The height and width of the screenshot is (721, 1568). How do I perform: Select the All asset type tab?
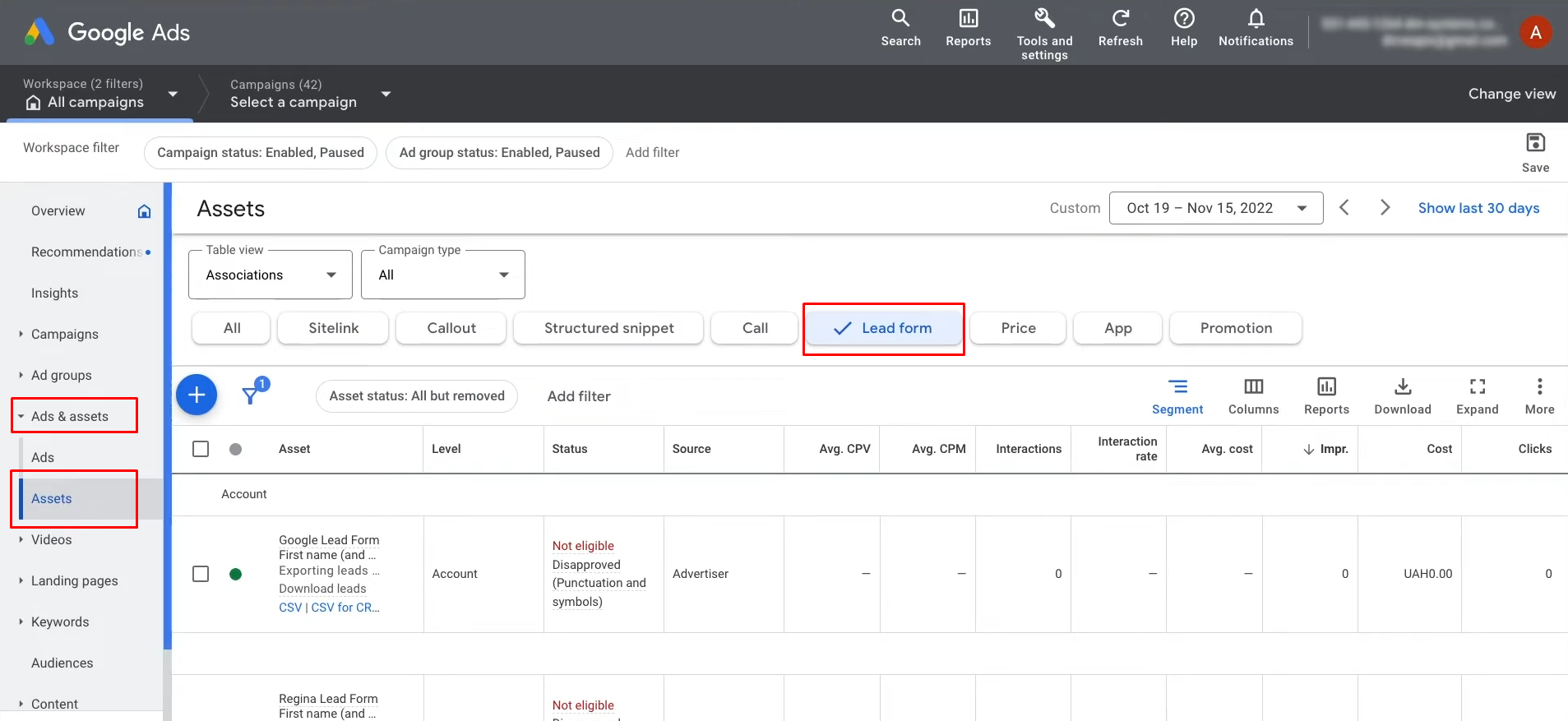[x=232, y=328]
